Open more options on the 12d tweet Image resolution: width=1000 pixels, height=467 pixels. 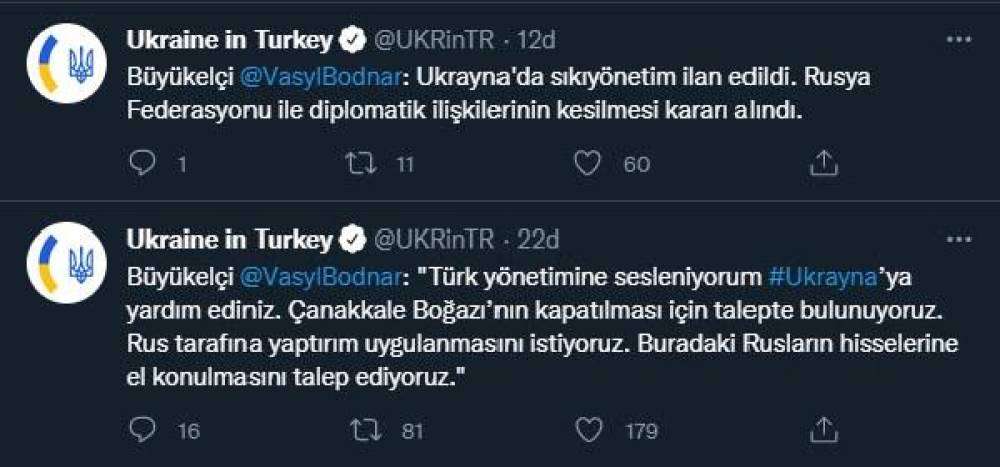pos(958,40)
